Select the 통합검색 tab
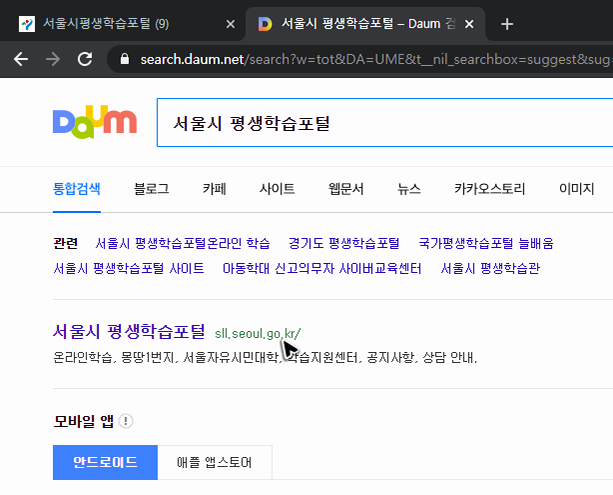 77,189
